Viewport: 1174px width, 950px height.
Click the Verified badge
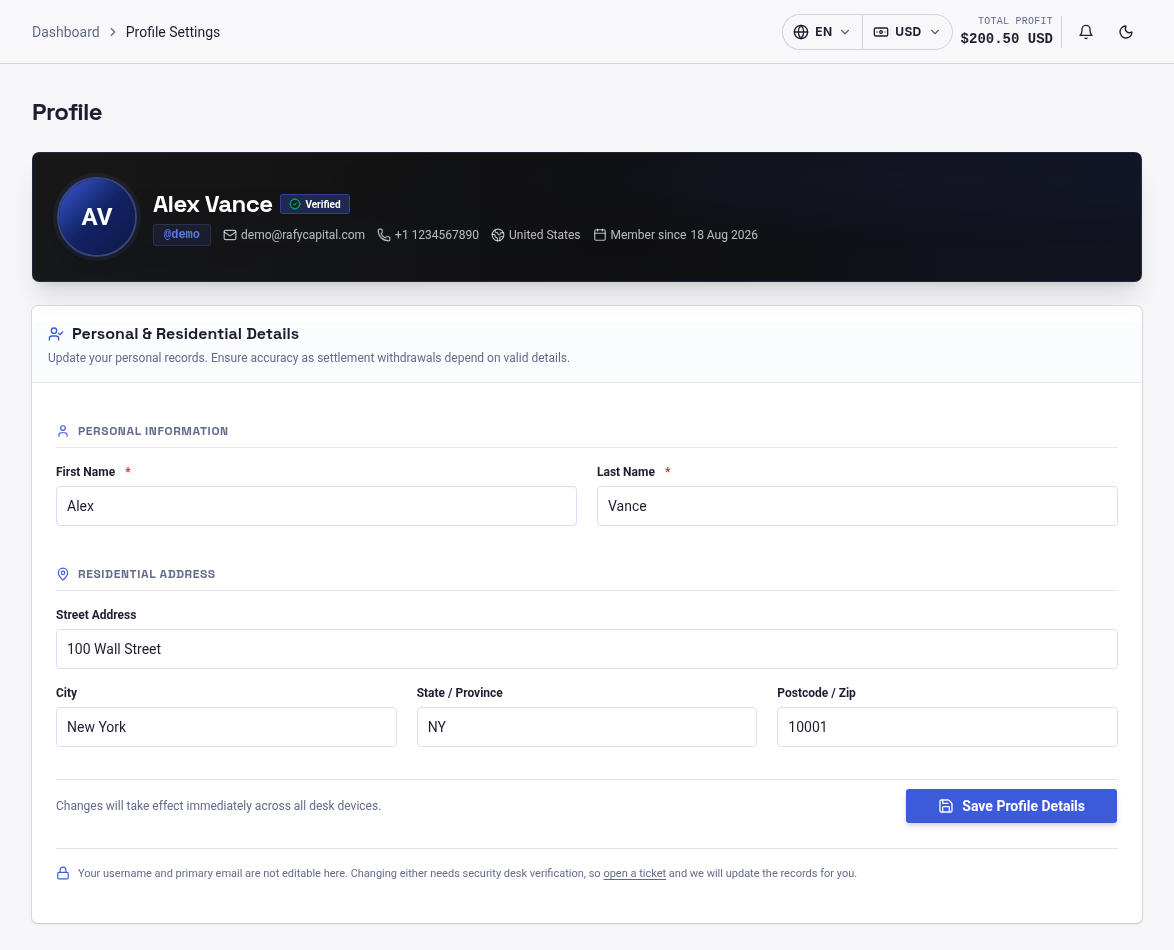pos(315,204)
